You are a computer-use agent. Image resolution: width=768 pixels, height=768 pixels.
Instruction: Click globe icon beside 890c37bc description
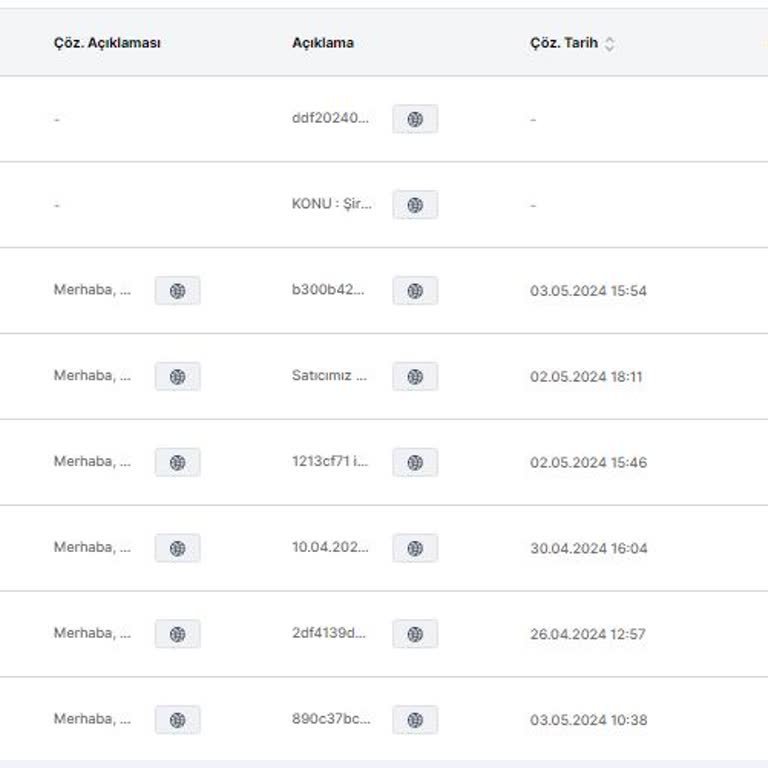(415, 720)
